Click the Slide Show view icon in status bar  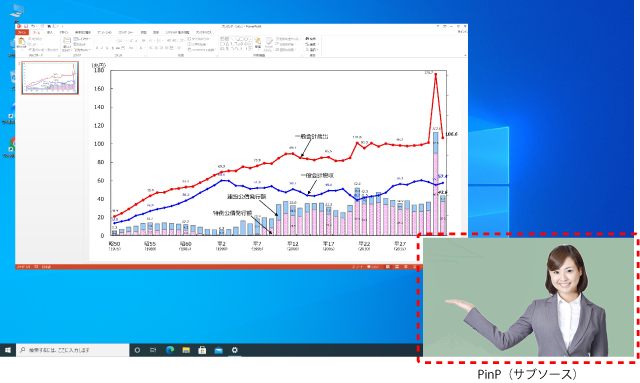tap(415, 267)
